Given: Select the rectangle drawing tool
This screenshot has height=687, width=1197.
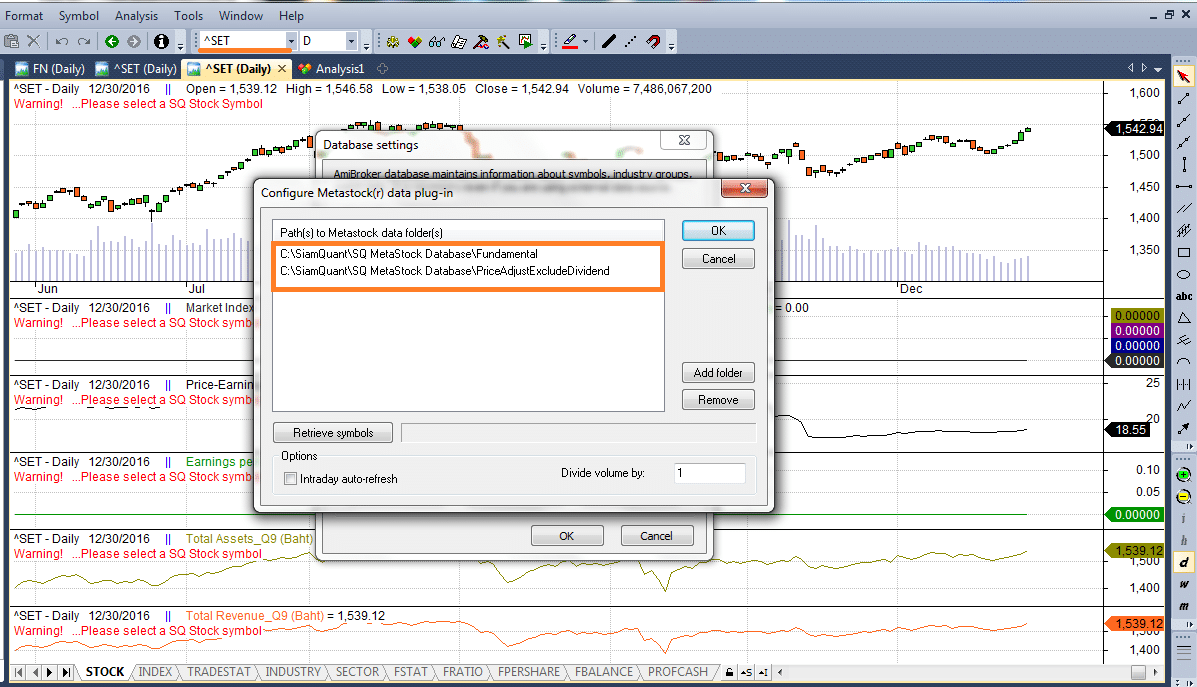Looking at the screenshot, I should pyautogui.click(x=1184, y=252).
